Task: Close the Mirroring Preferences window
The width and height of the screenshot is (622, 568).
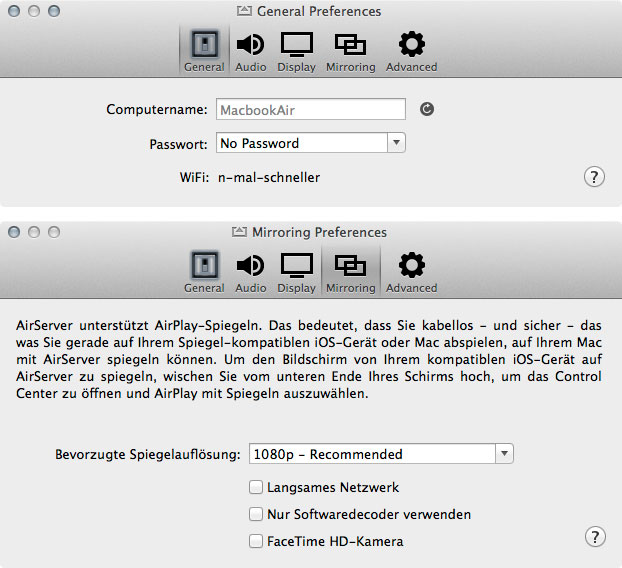Action: coord(14,232)
